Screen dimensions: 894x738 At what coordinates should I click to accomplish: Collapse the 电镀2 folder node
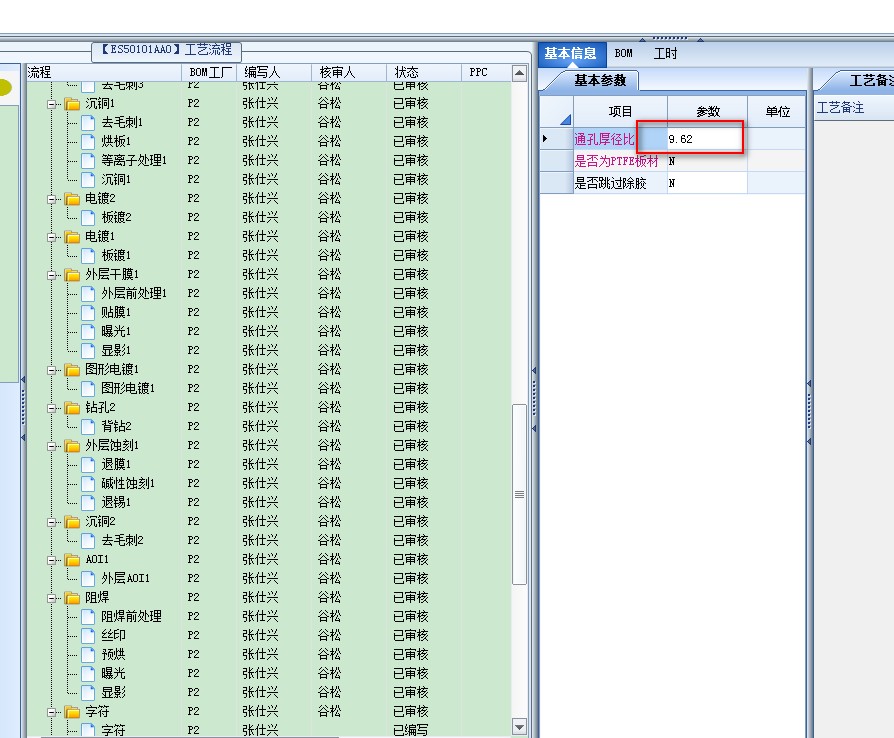coord(52,199)
